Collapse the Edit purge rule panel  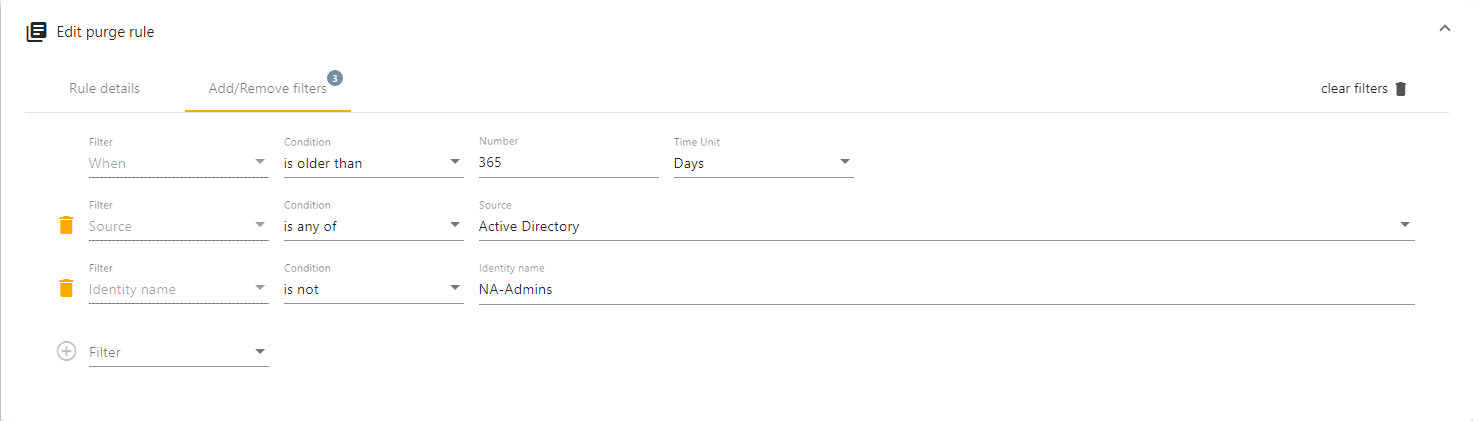[1444, 29]
